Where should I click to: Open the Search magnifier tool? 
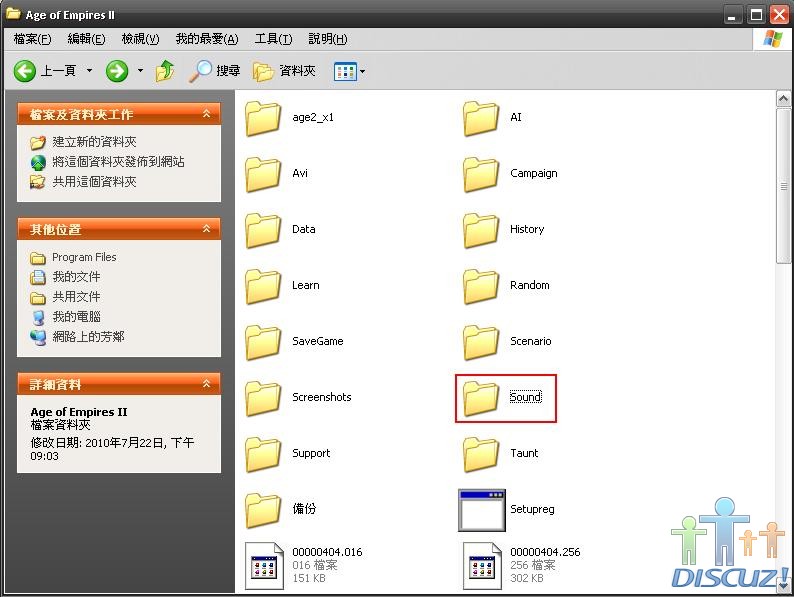click(201, 71)
